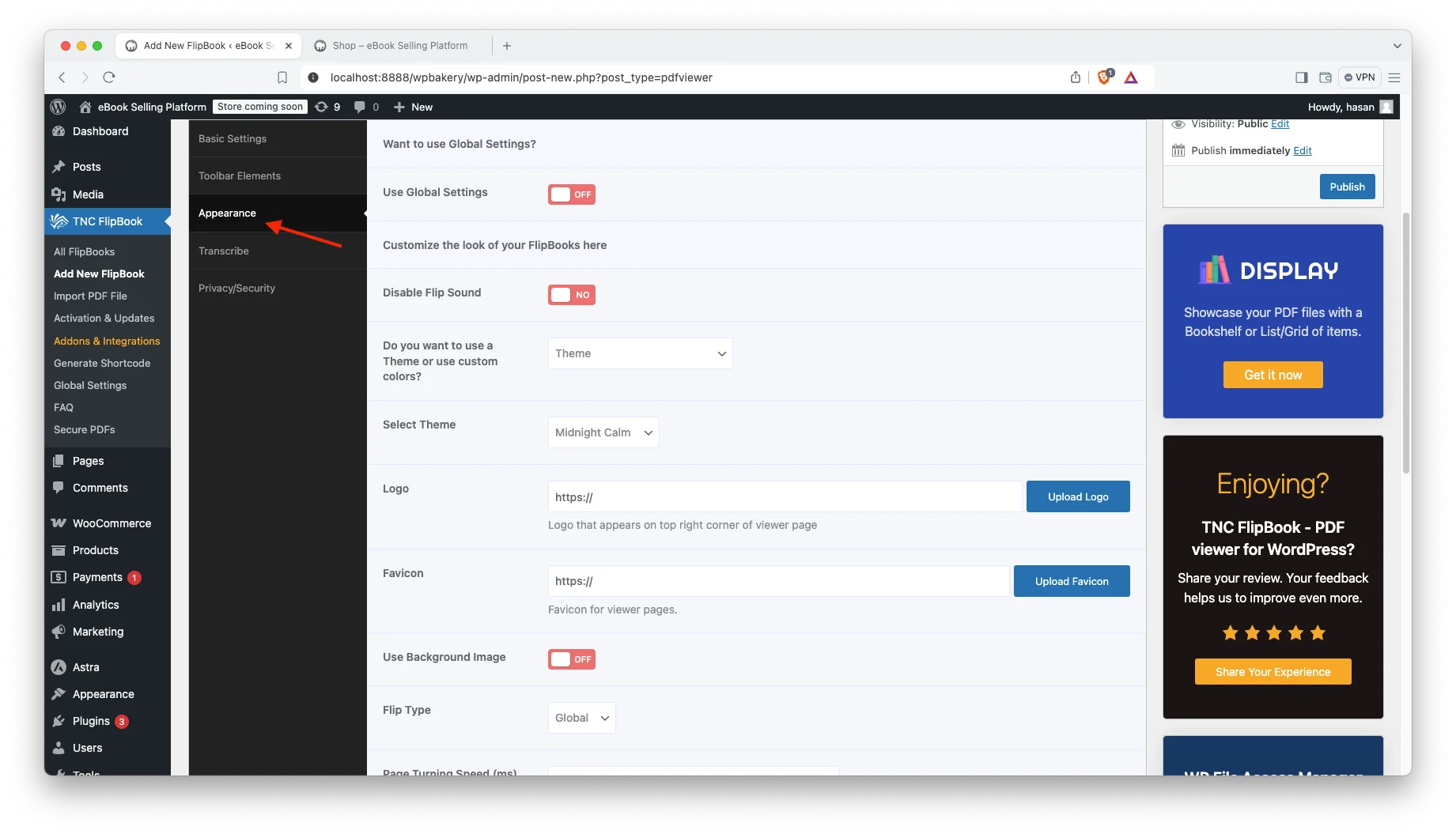The height and width of the screenshot is (834, 1456).
Task: Open the Flip Type Global dropdown
Action: [581, 718]
